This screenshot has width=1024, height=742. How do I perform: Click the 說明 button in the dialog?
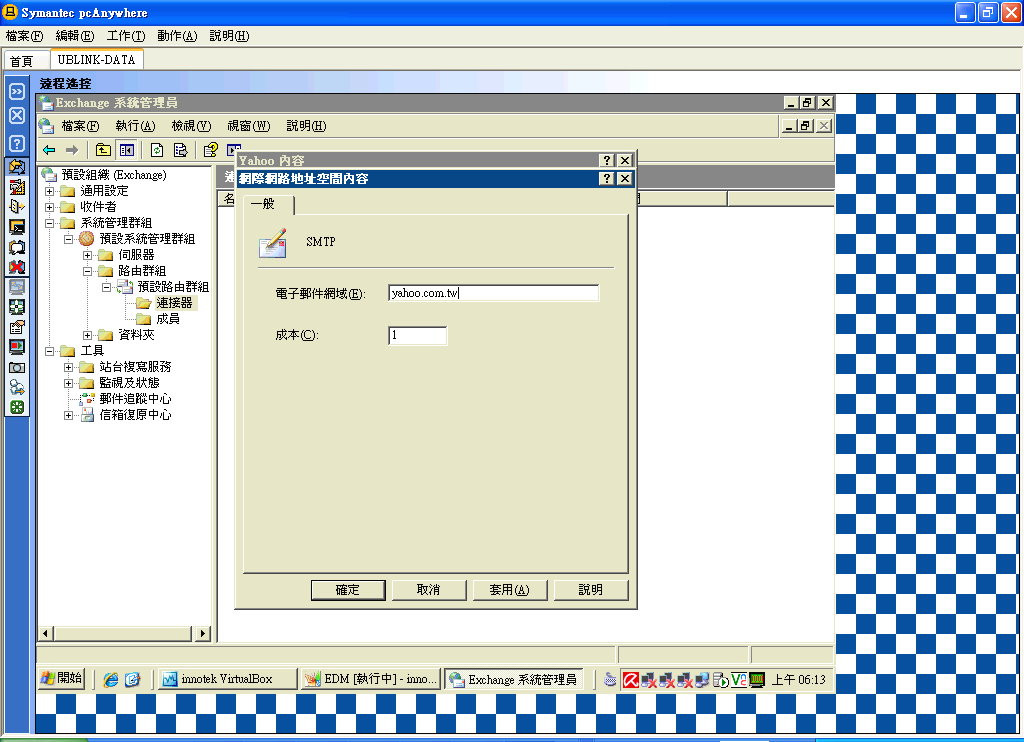point(590,590)
